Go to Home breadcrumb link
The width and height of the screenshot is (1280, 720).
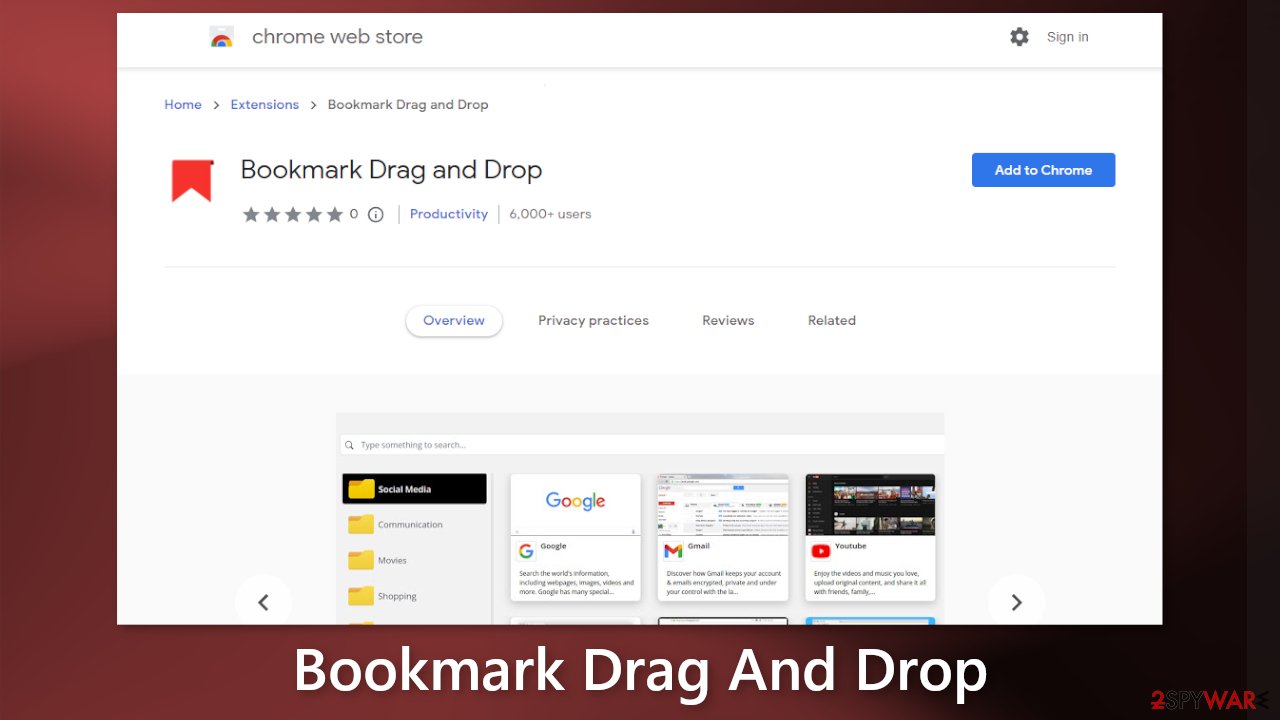[x=183, y=105]
